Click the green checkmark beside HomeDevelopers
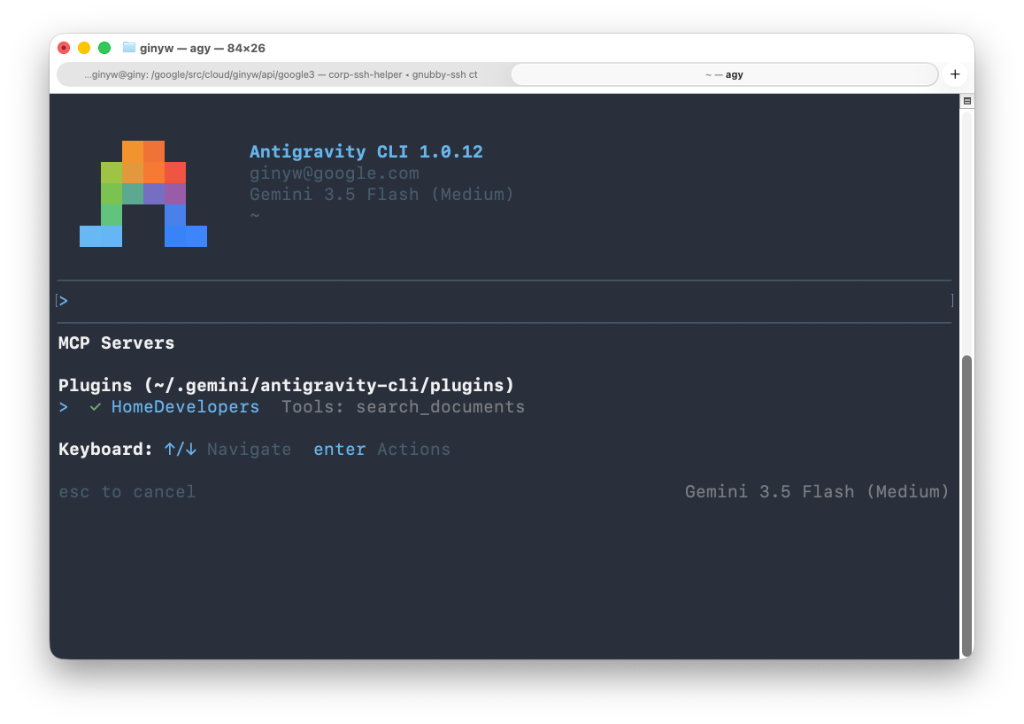1024x724 pixels. coord(95,407)
